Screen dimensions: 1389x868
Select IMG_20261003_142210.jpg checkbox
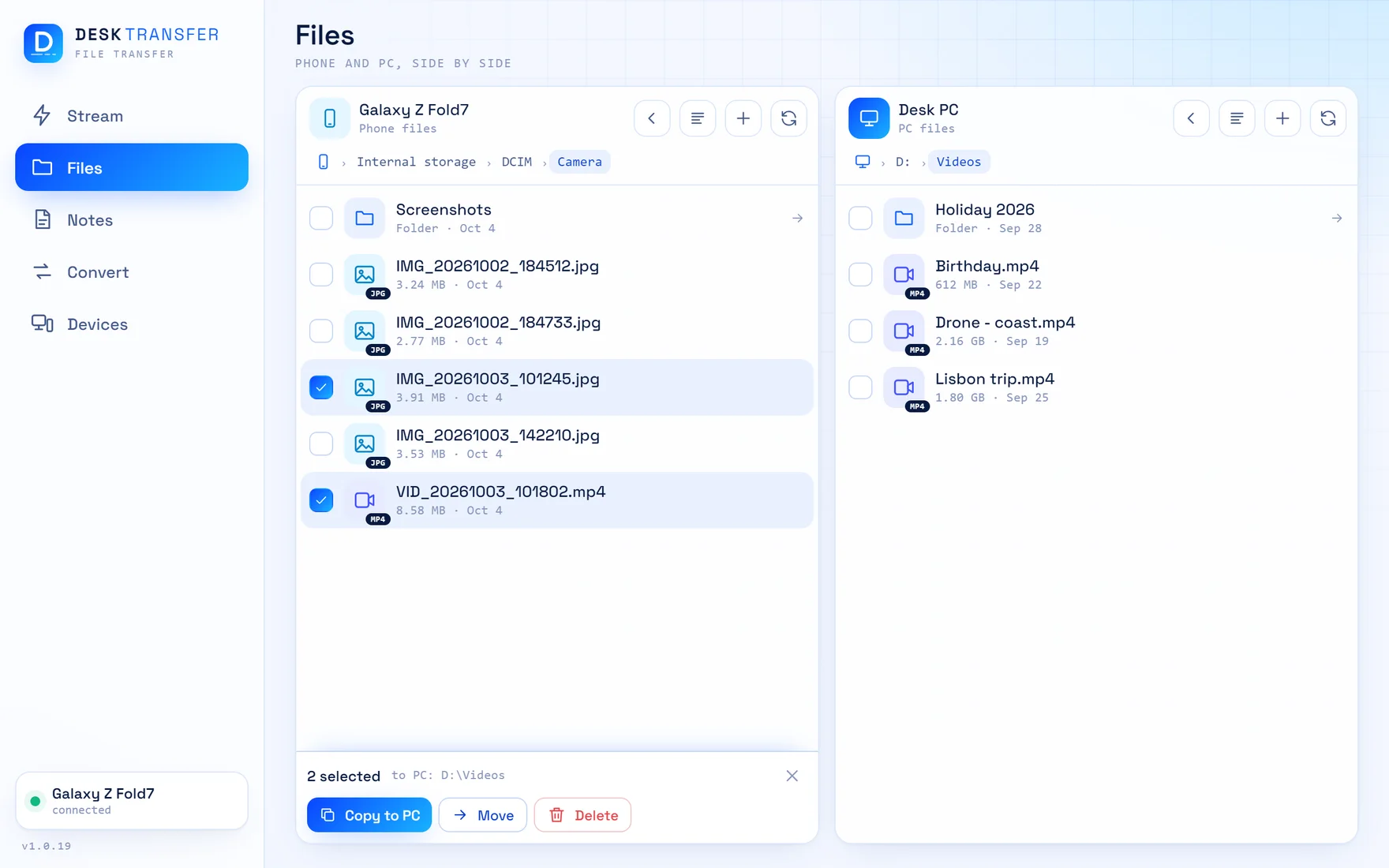(321, 443)
